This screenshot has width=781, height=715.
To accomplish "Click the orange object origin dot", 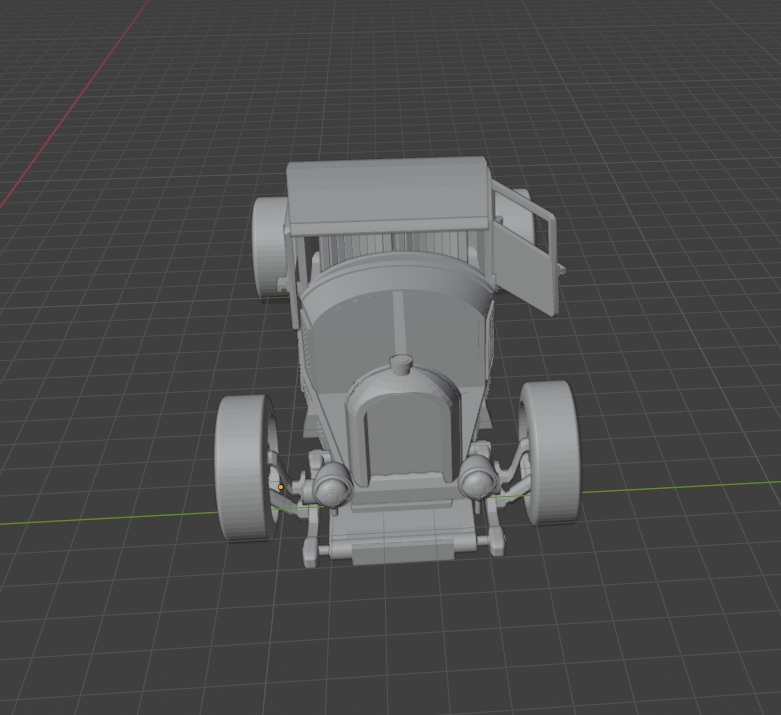I will (x=281, y=487).
